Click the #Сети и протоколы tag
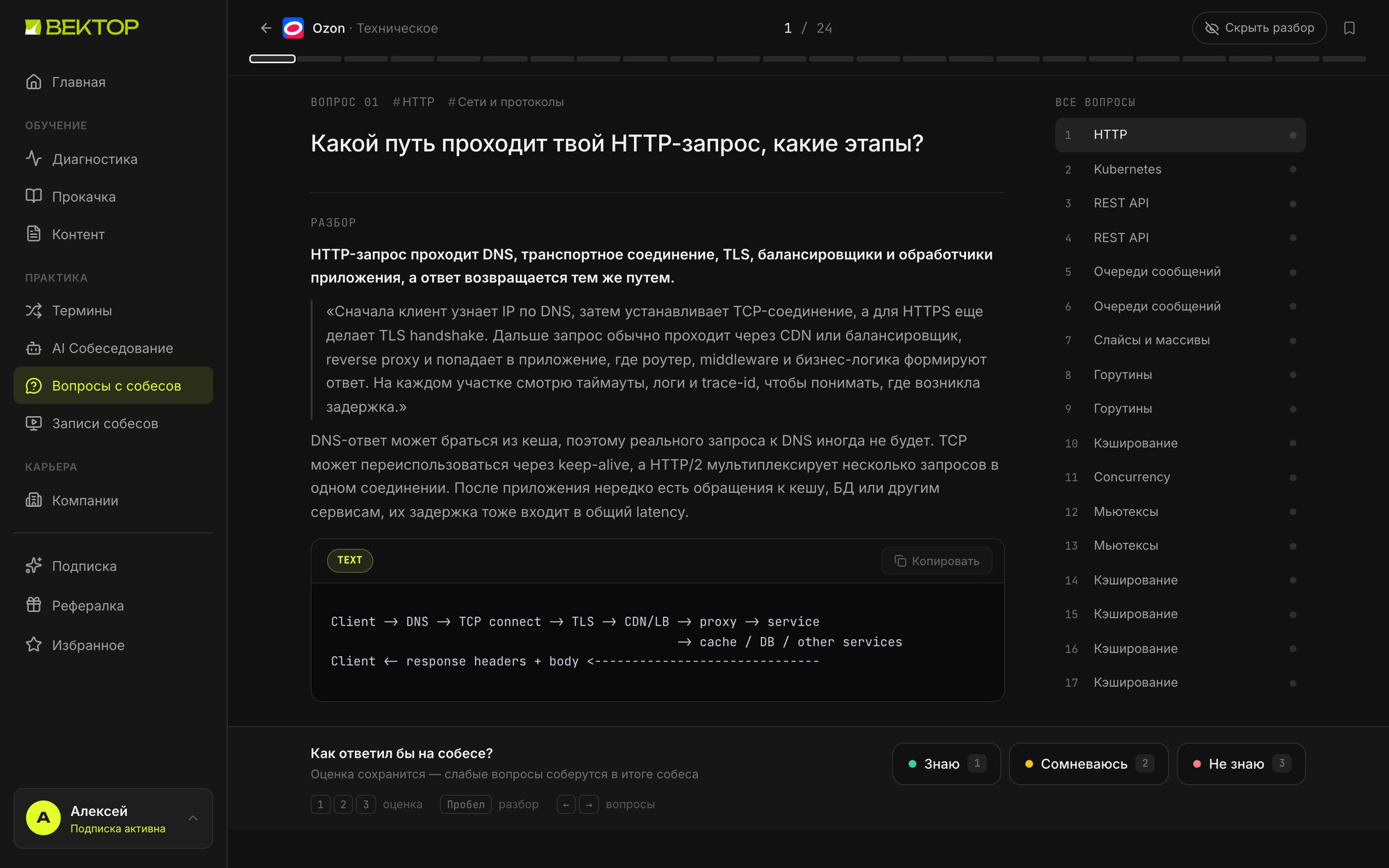 (x=506, y=102)
